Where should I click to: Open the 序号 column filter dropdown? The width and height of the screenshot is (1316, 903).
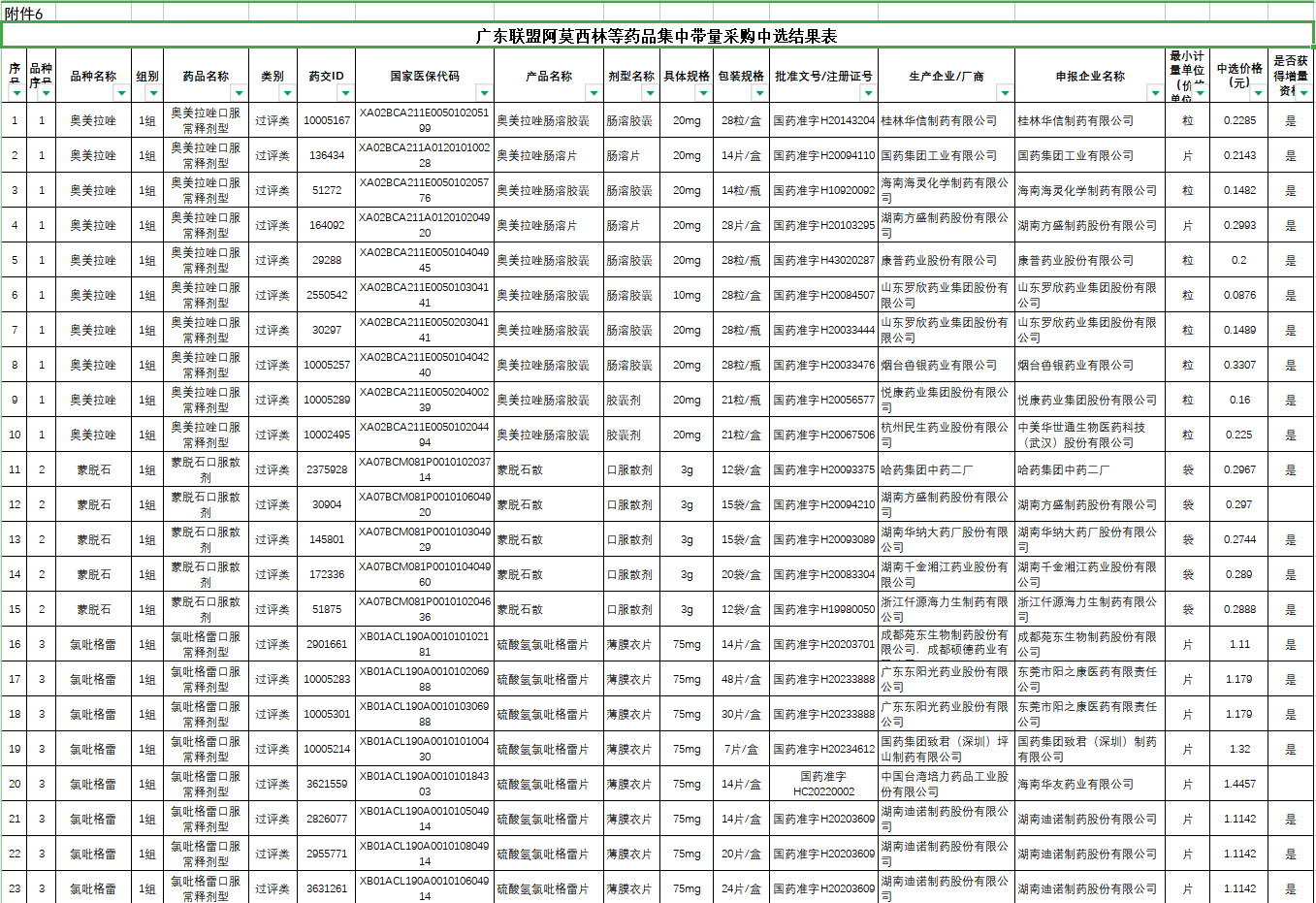tap(18, 94)
